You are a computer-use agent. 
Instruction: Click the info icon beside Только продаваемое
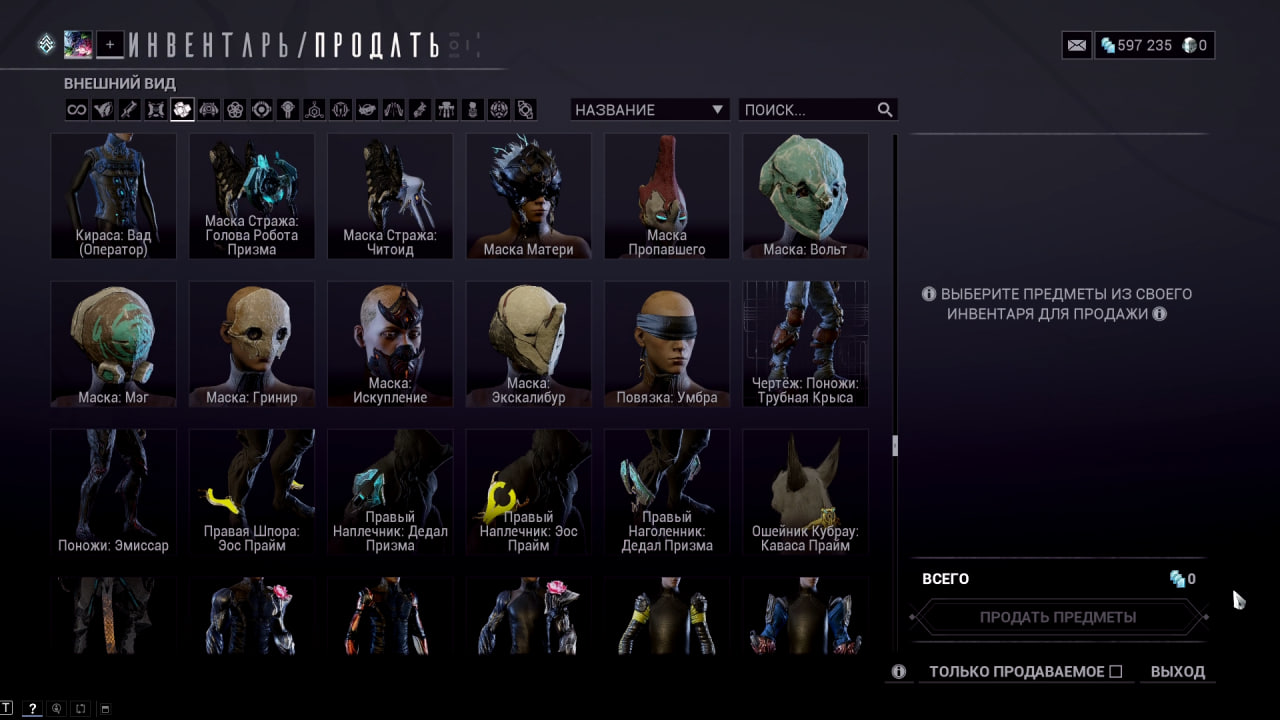899,672
